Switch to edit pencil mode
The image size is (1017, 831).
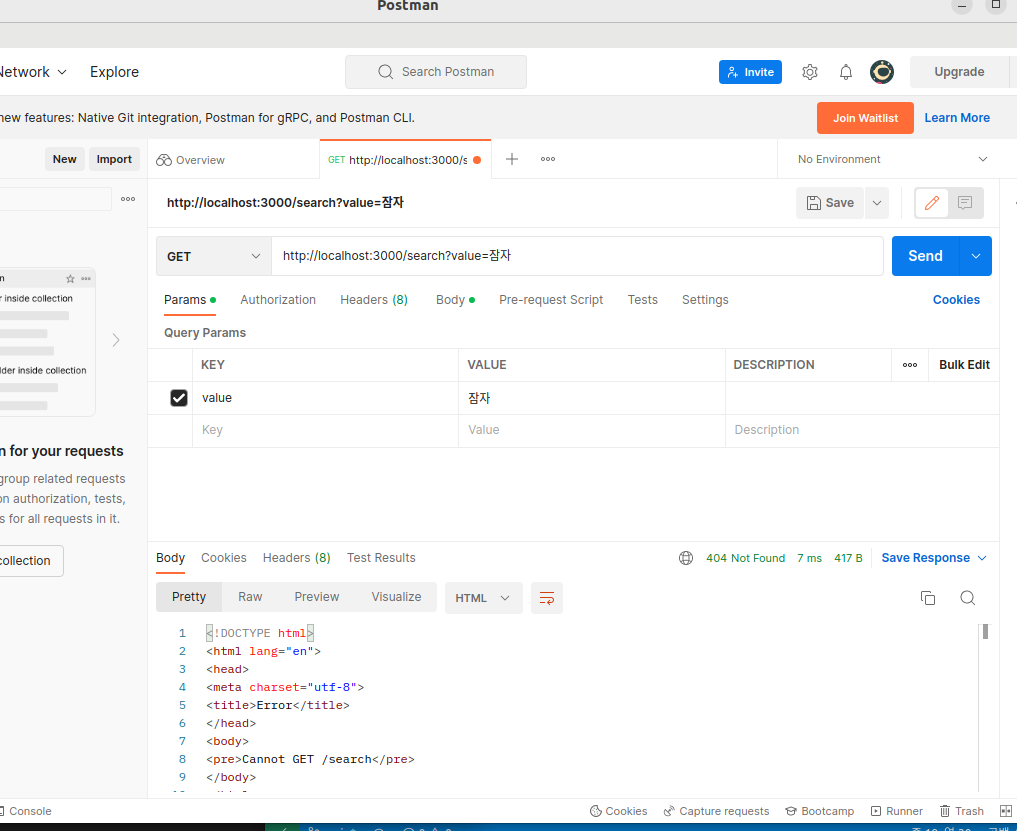[x=932, y=203]
